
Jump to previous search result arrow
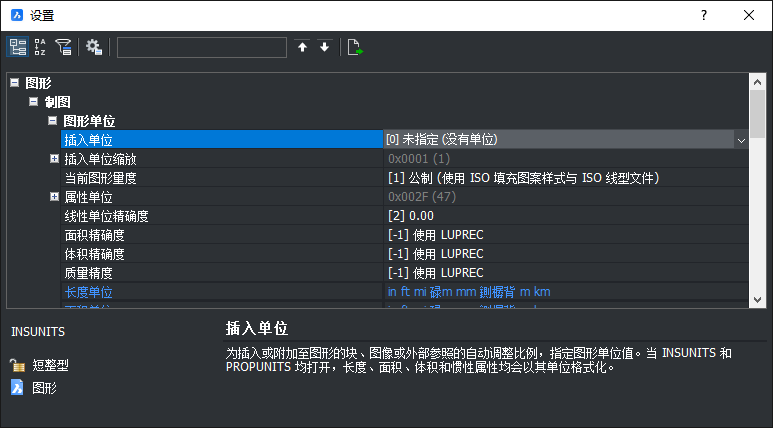click(x=302, y=47)
